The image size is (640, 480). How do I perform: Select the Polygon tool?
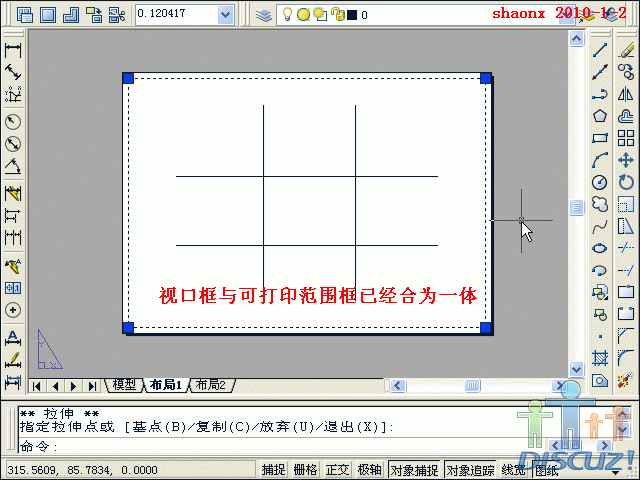[x=600, y=116]
